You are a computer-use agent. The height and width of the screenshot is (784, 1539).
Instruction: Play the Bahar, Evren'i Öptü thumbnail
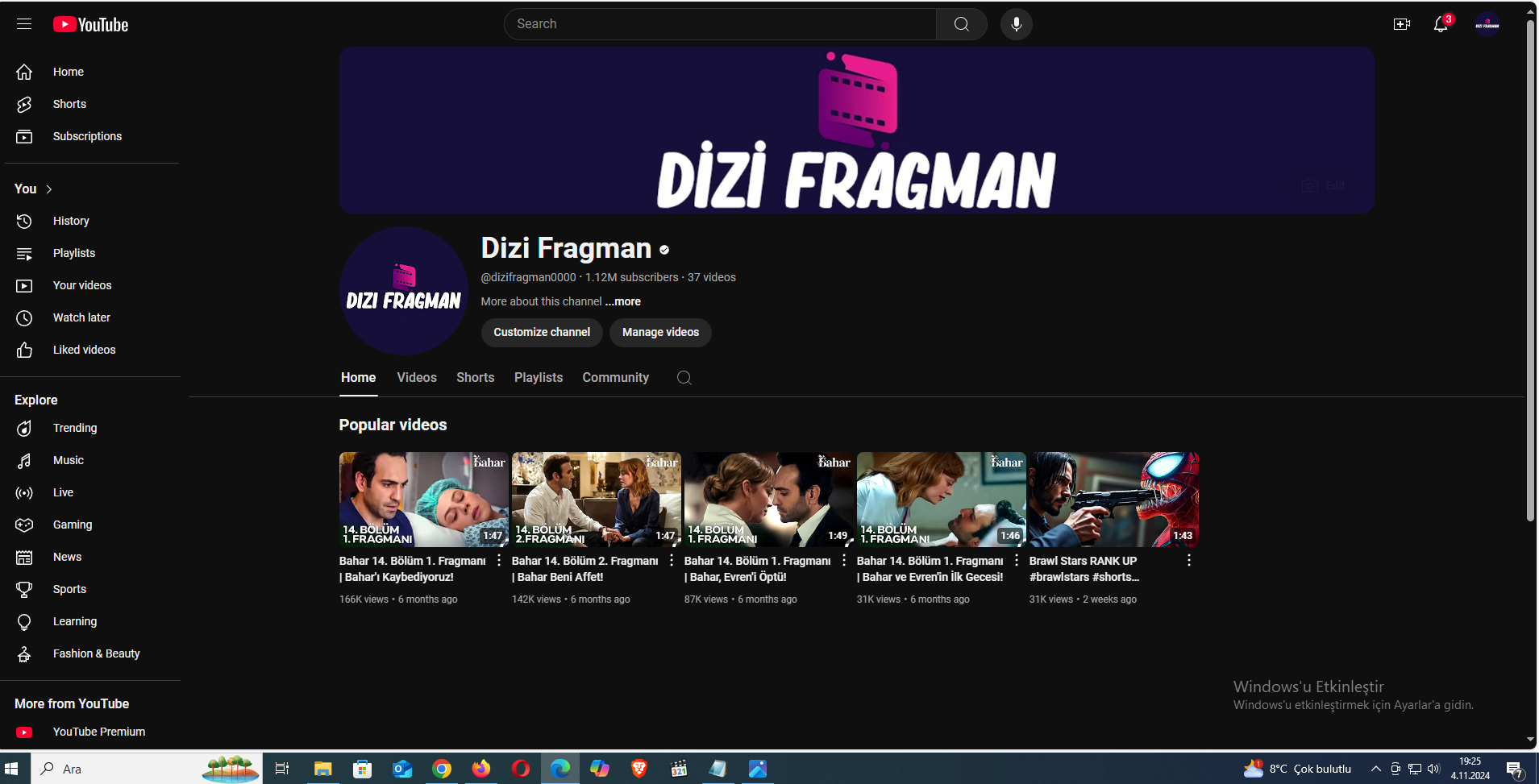pos(769,500)
